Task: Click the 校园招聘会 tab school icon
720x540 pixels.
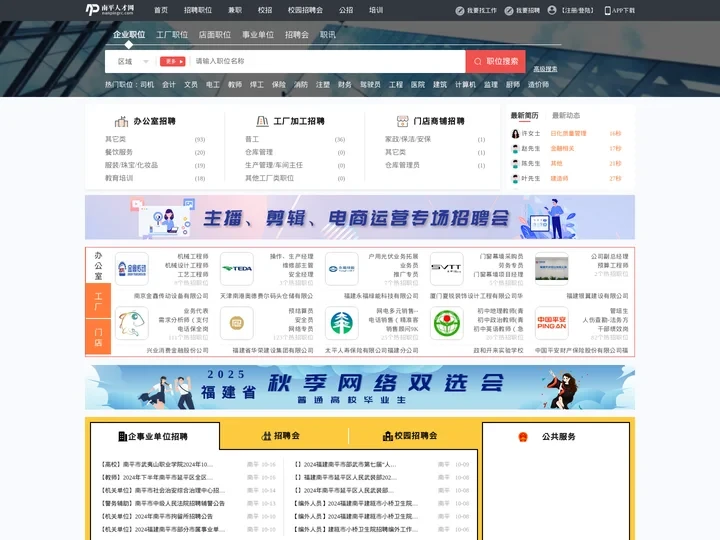Action: coord(388,436)
